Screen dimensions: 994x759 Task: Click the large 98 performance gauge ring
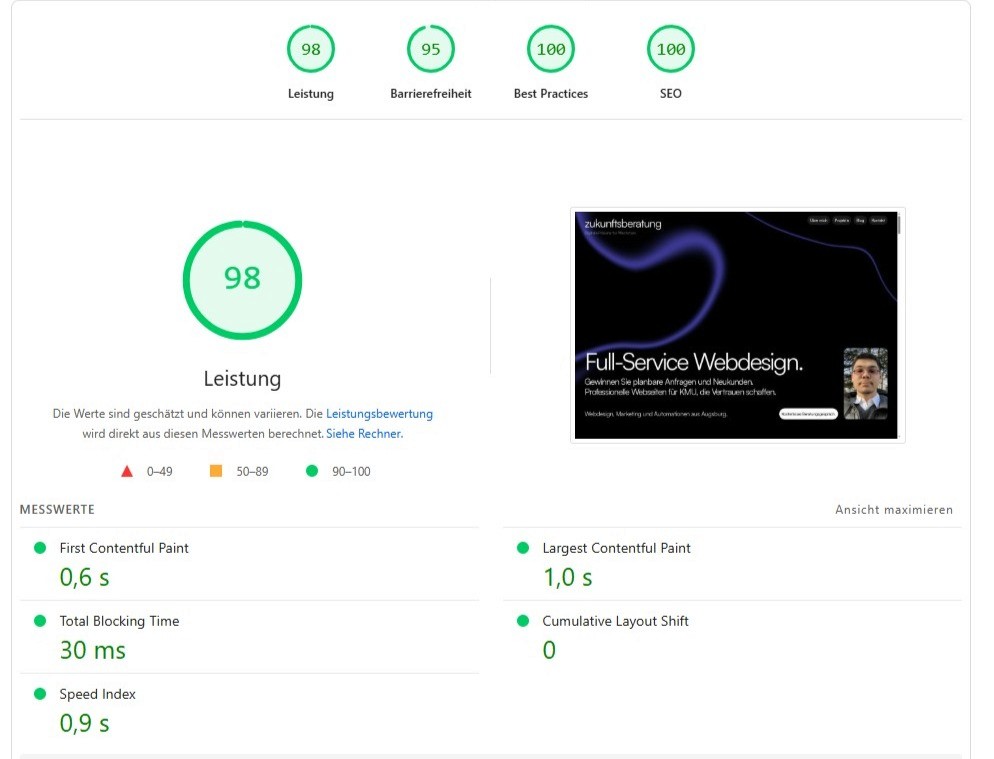(x=242, y=280)
